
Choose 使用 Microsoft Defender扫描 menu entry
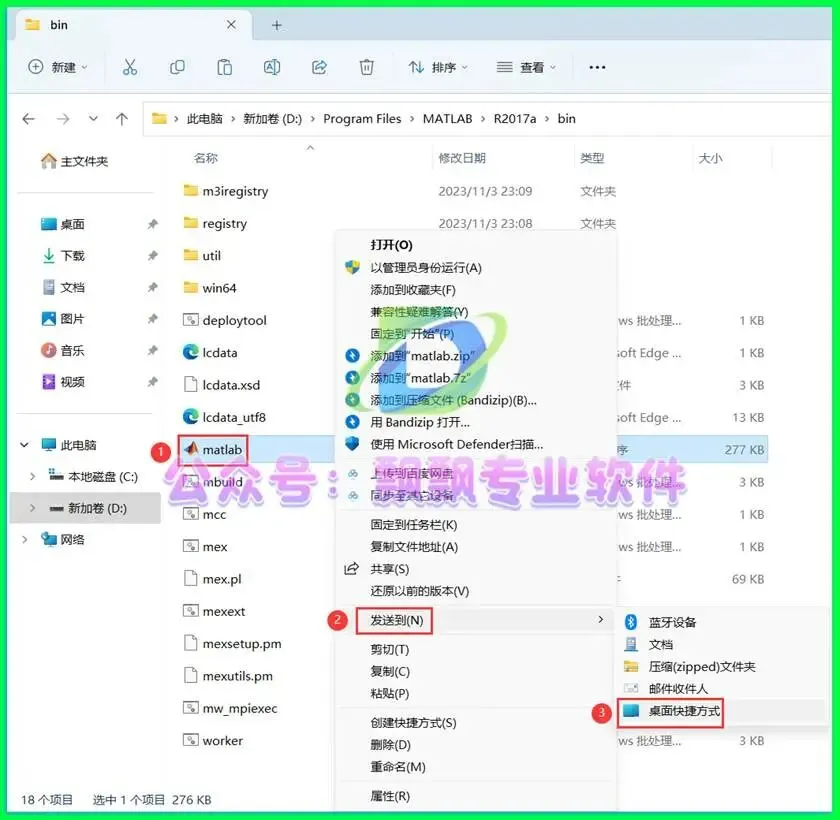click(x=456, y=445)
